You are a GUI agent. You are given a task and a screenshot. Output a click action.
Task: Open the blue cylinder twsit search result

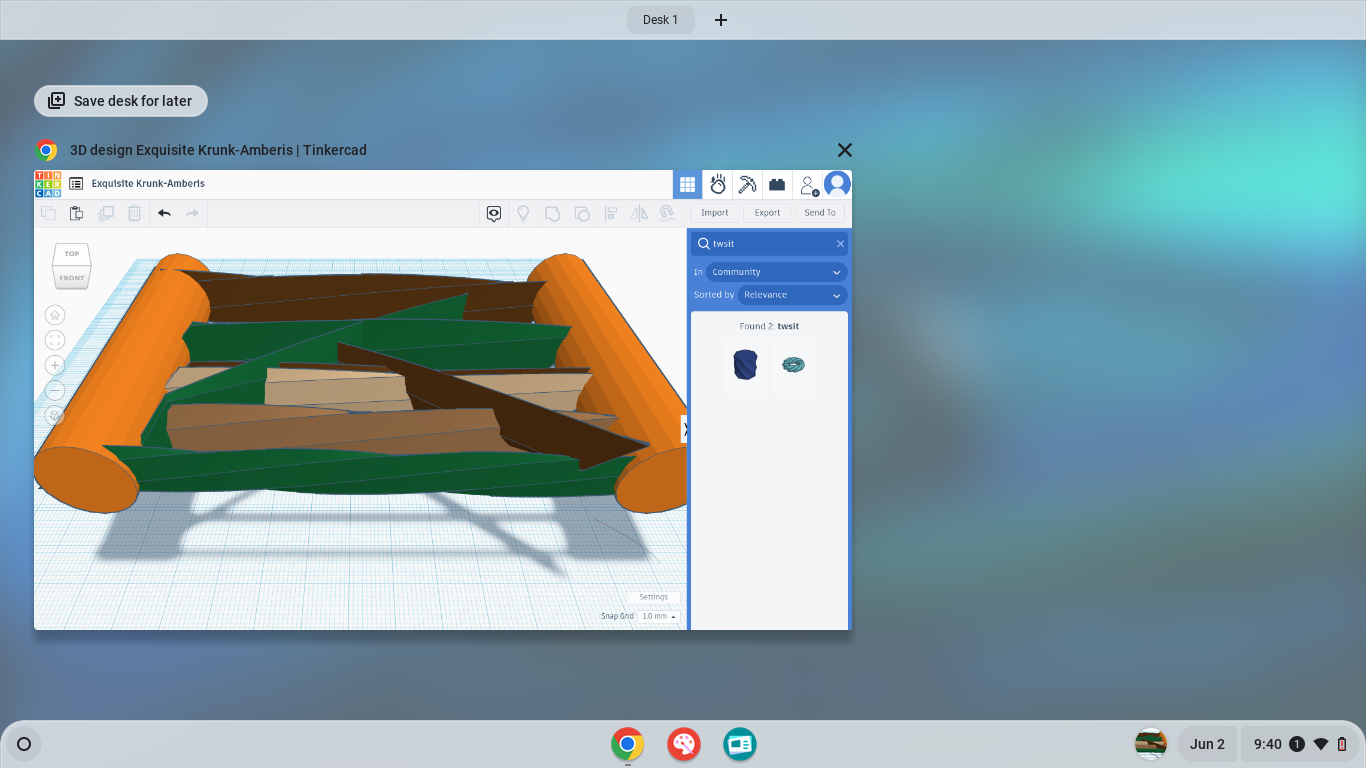click(745, 365)
